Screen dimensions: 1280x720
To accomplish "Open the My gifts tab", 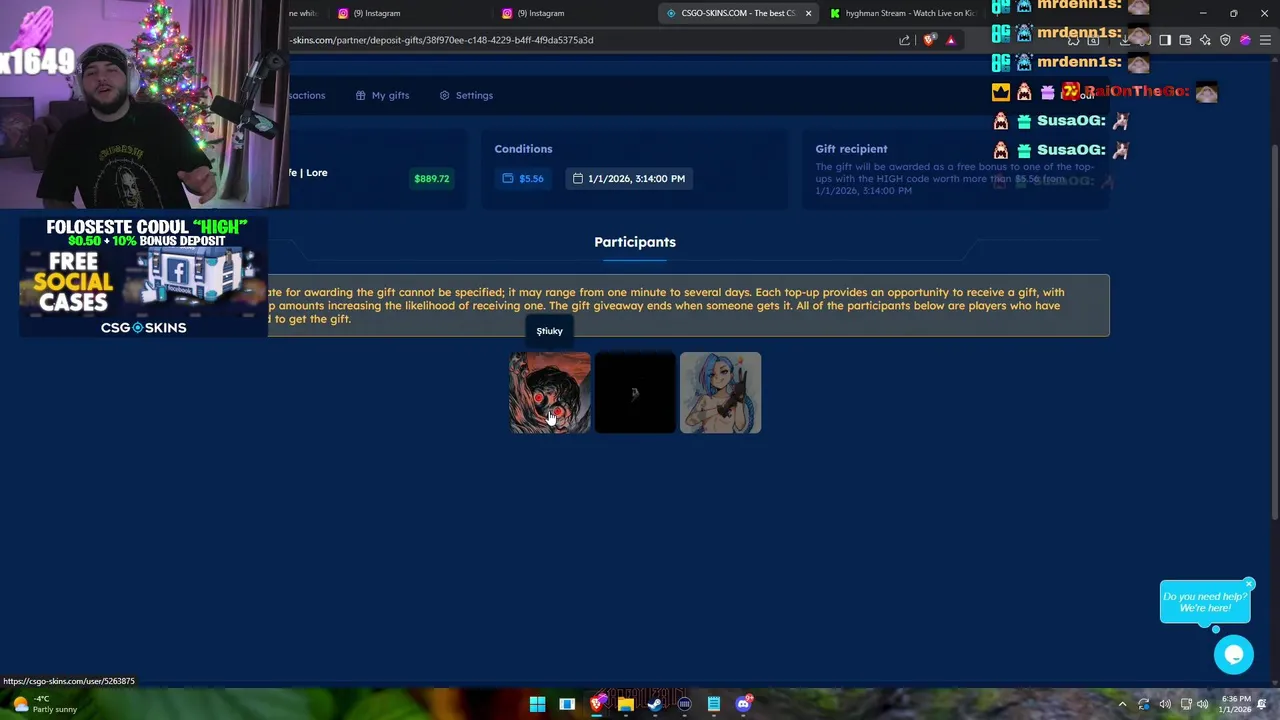I will click(x=382, y=95).
